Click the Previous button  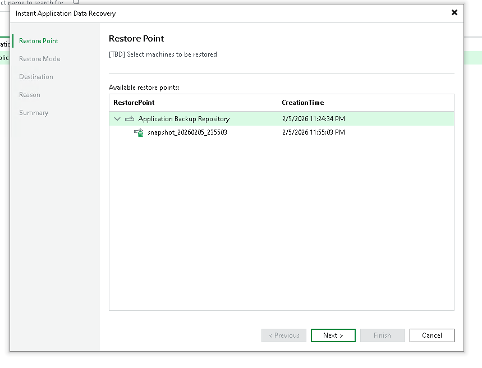point(284,335)
